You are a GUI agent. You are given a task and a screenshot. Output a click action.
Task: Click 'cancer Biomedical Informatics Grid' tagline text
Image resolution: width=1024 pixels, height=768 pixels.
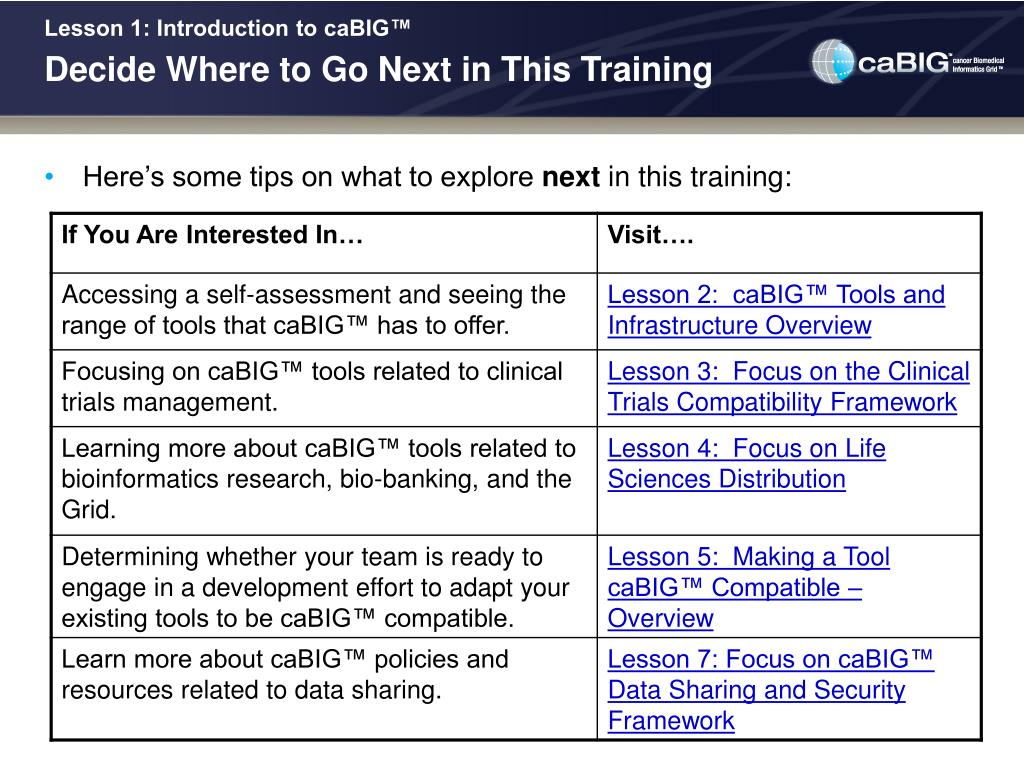[x=978, y=64]
